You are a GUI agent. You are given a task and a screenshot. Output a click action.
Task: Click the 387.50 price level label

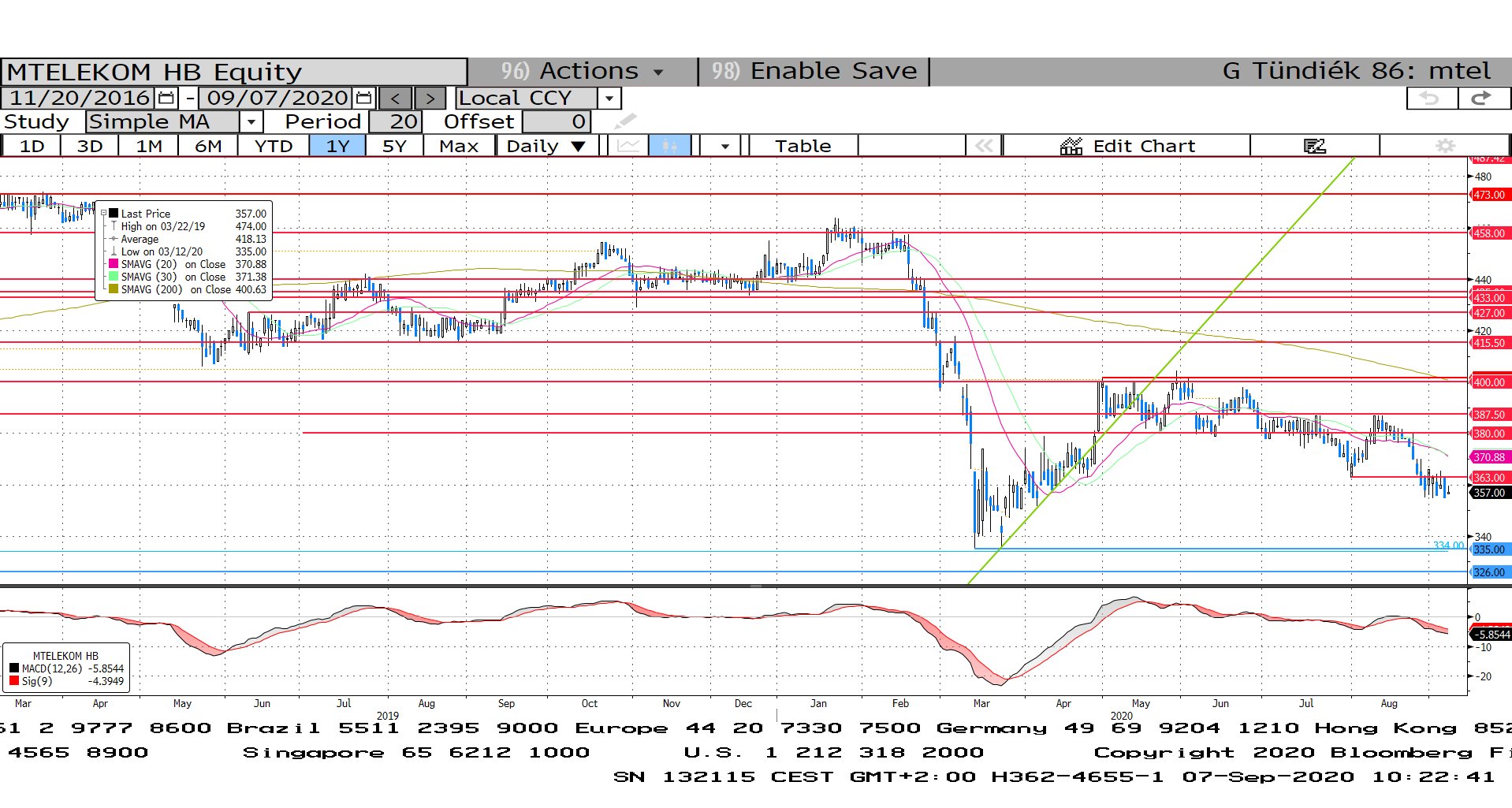pos(1490,415)
